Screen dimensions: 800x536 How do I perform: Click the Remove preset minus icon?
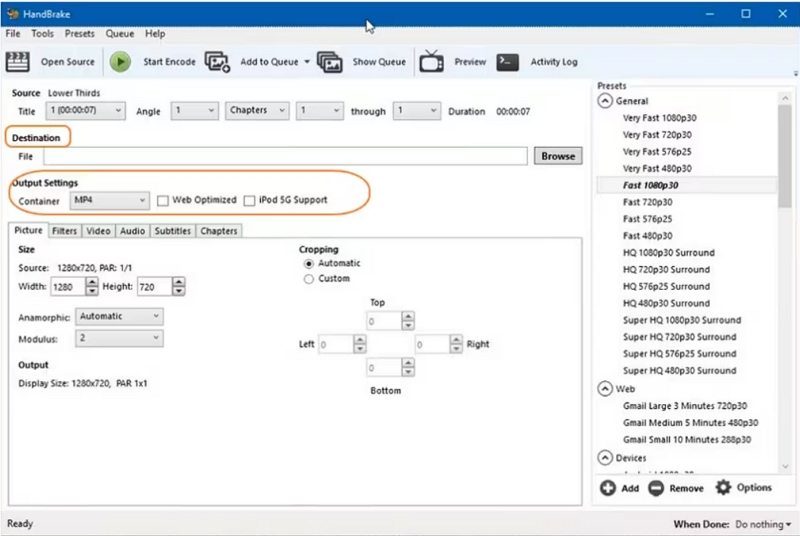[x=656, y=488]
